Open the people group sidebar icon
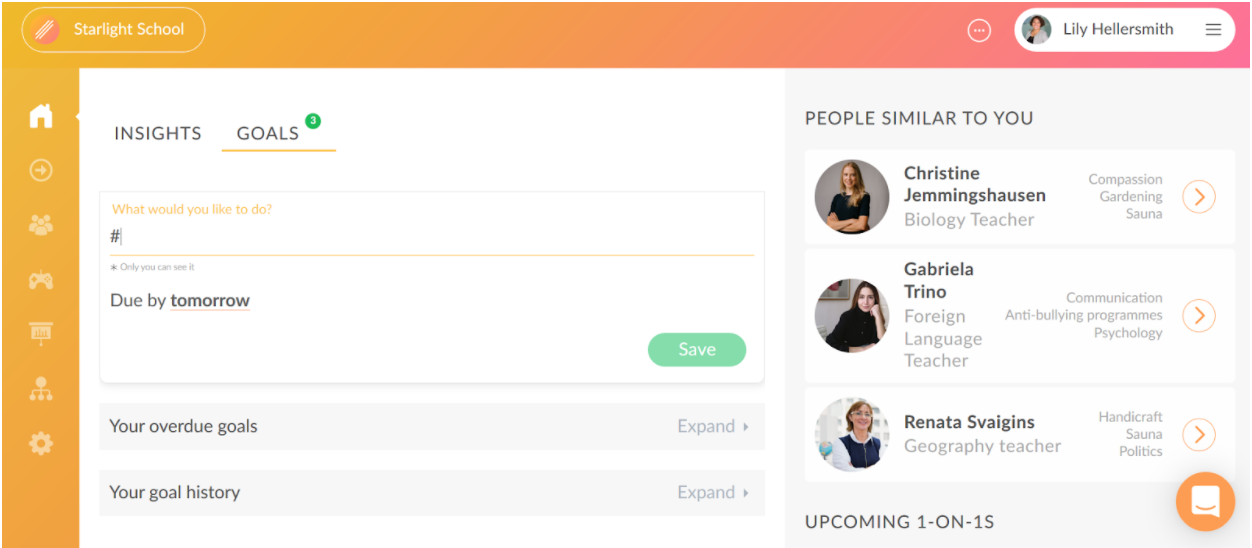 coord(40,226)
